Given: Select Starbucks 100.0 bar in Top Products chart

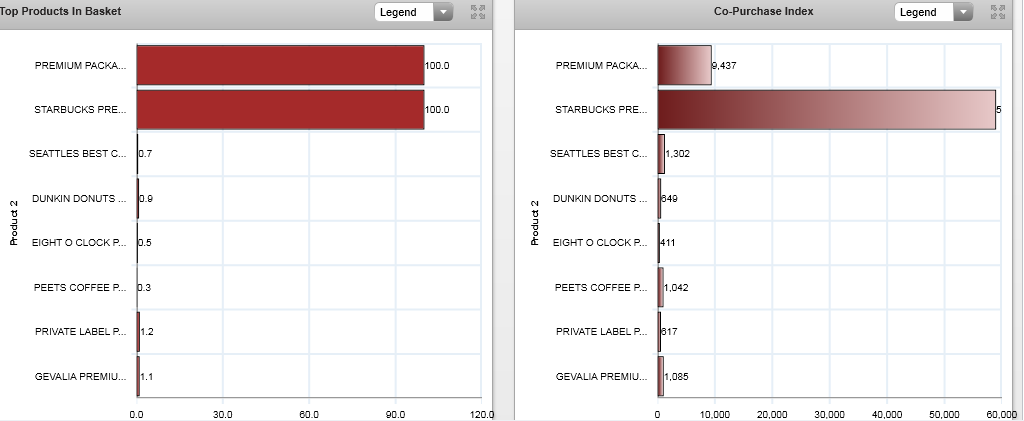Looking at the screenshot, I should [280, 109].
